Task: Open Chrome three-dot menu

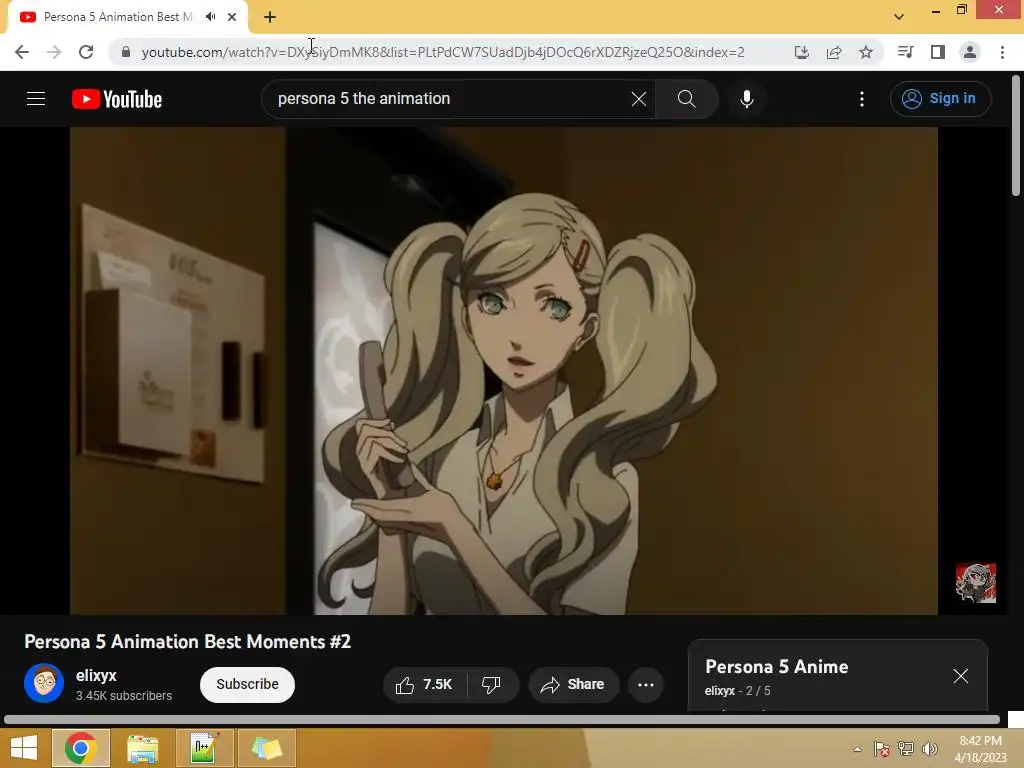Action: coord(1002,52)
